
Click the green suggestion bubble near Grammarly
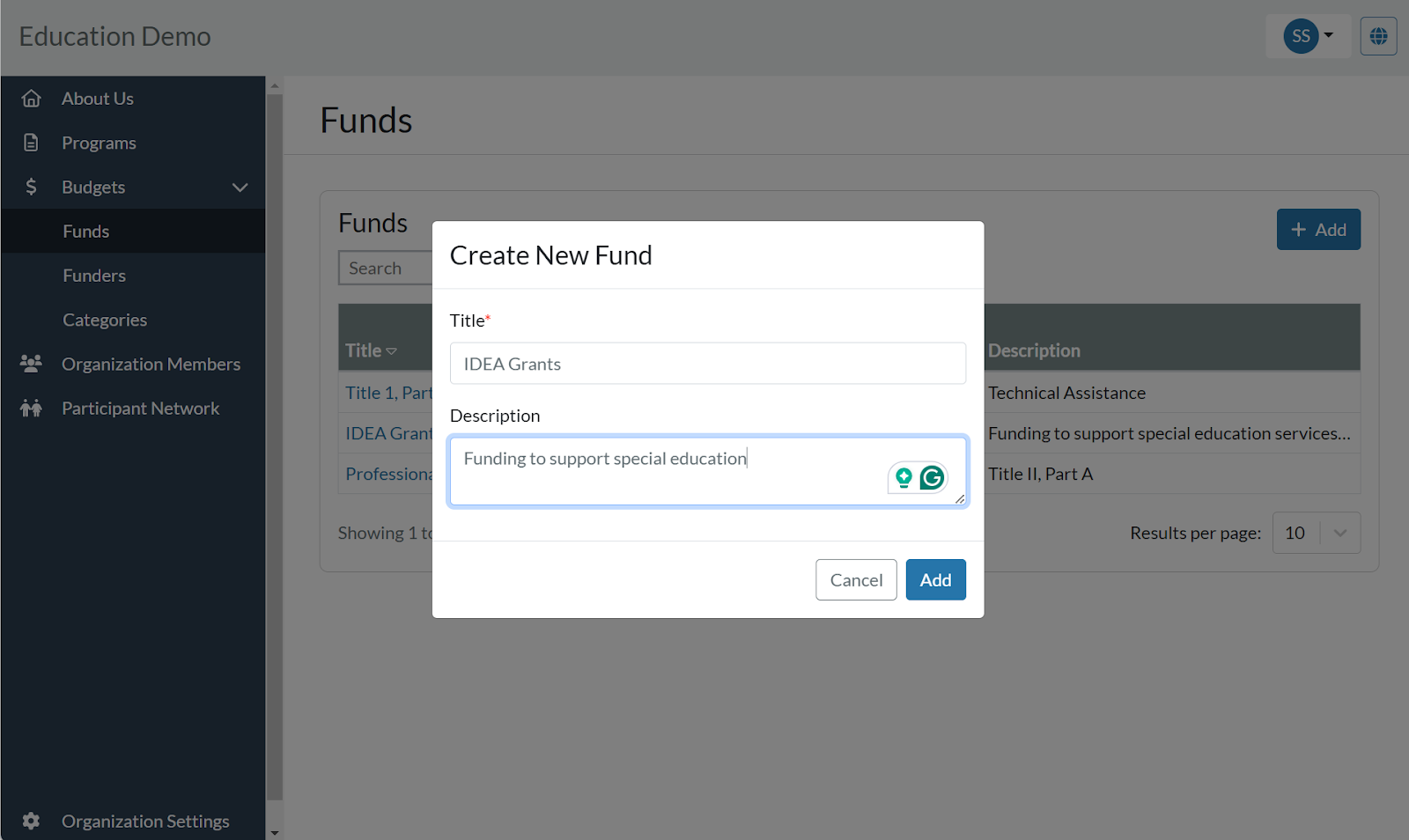(x=904, y=476)
